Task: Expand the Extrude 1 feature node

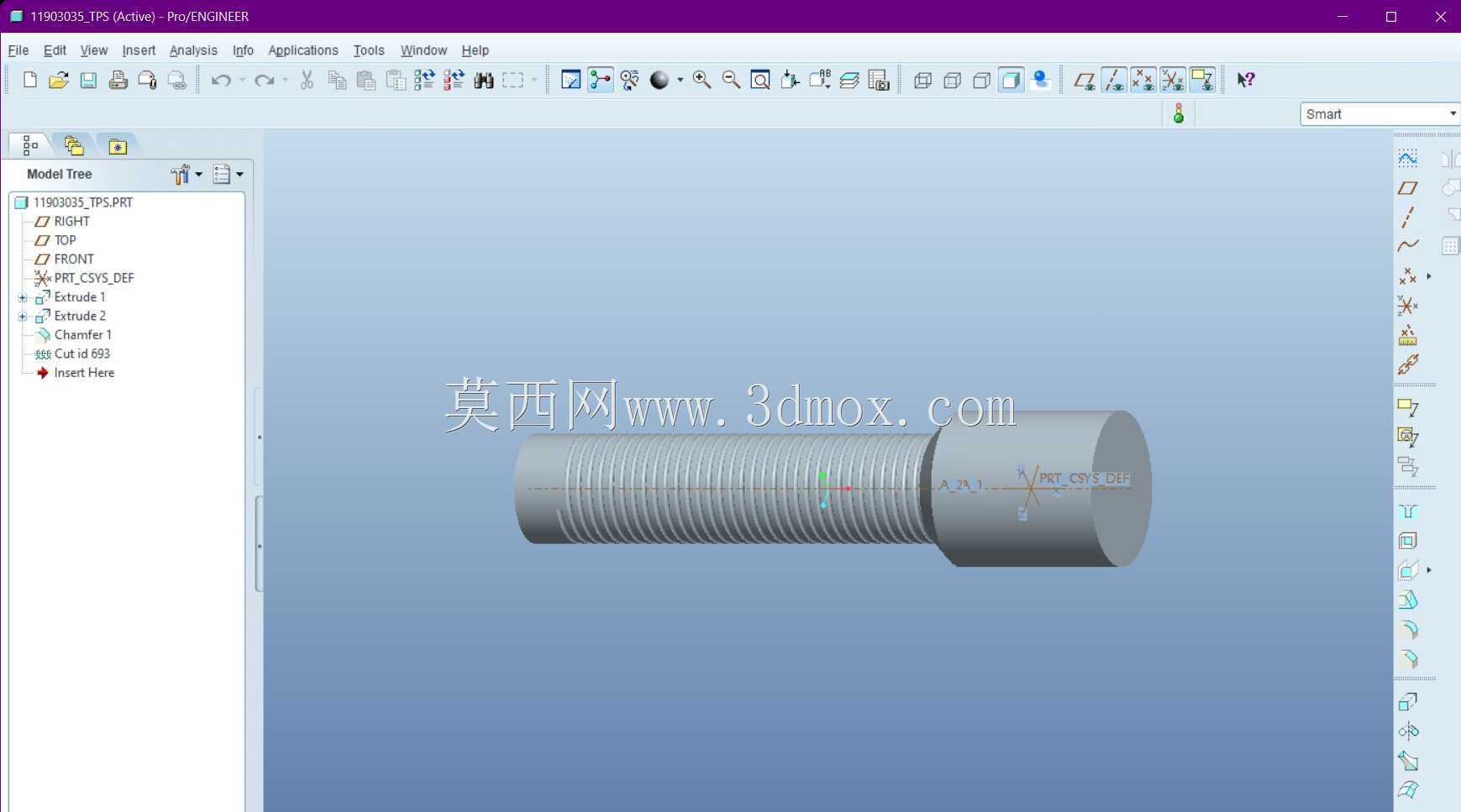Action: [x=23, y=297]
